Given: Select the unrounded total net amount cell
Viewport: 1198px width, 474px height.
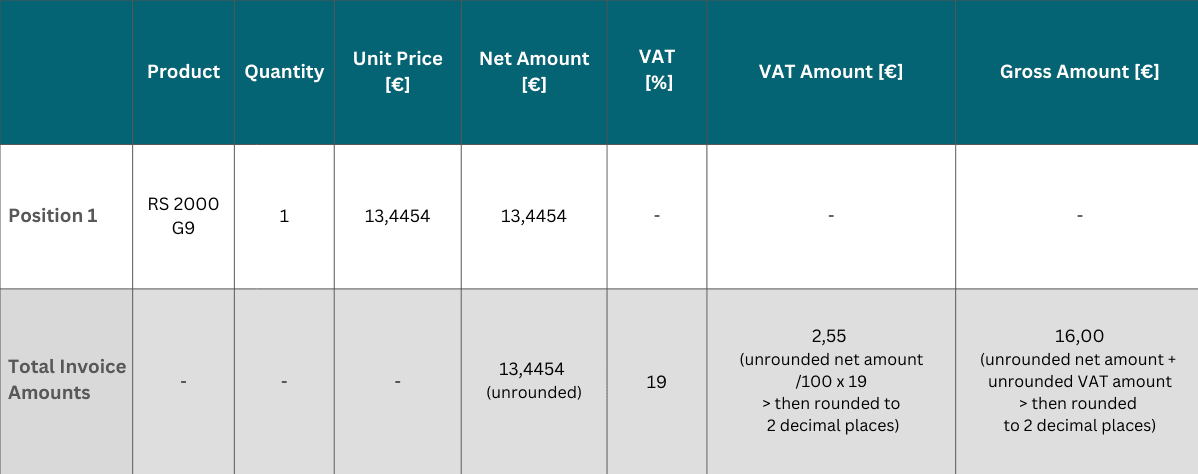Looking at the screenshot, I should [534, 380].
